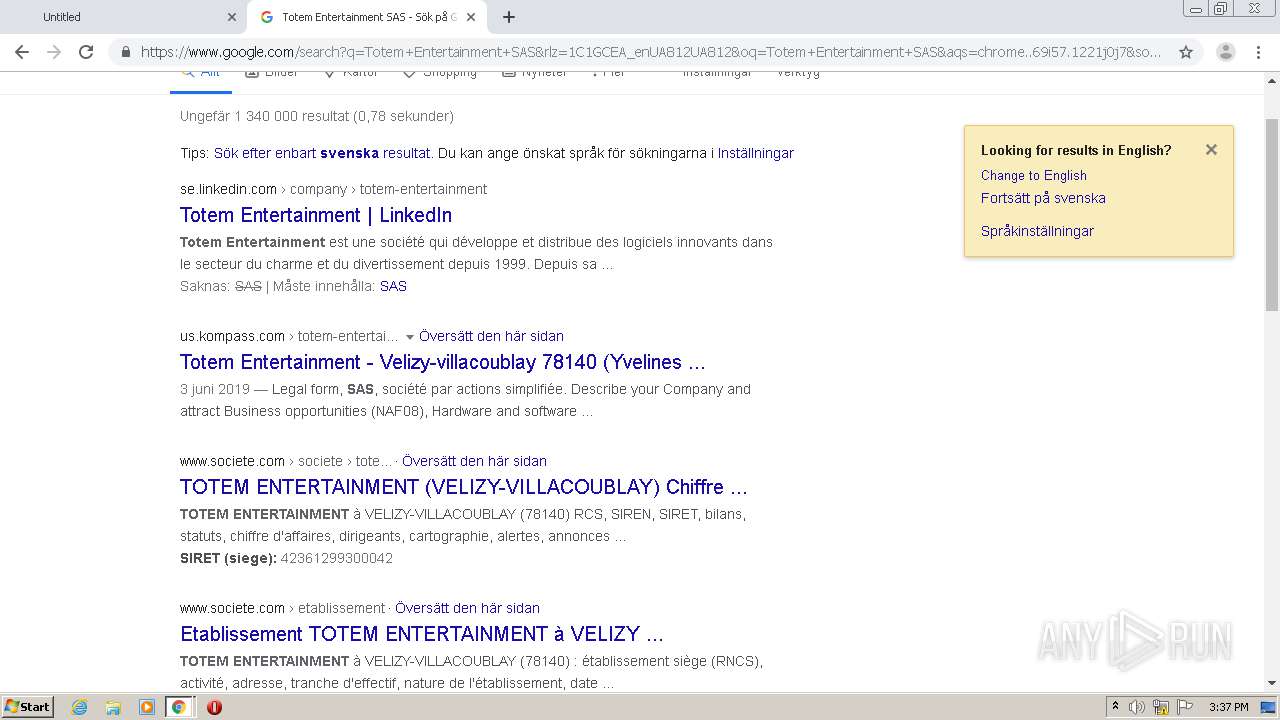Open the Chrome three-dot menu

(1258, 52)
